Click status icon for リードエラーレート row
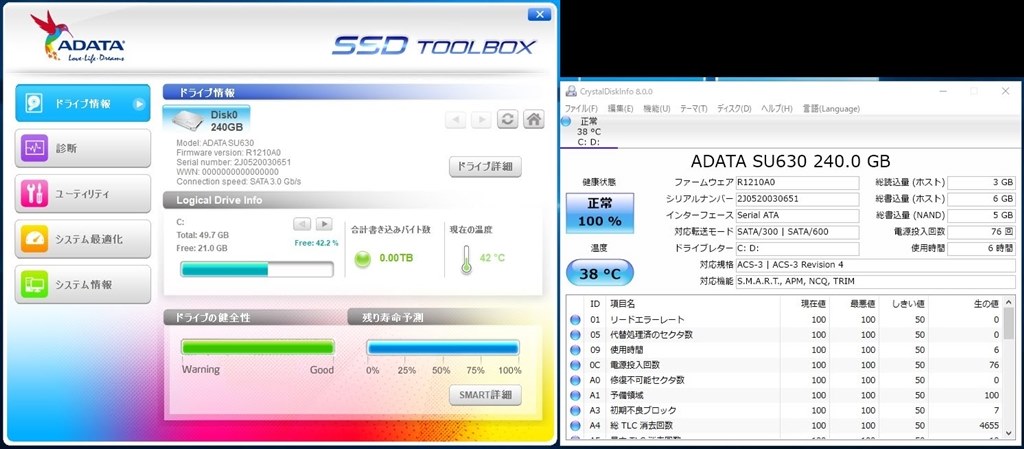The image size is (1024, 449). [x=575, y=320]
